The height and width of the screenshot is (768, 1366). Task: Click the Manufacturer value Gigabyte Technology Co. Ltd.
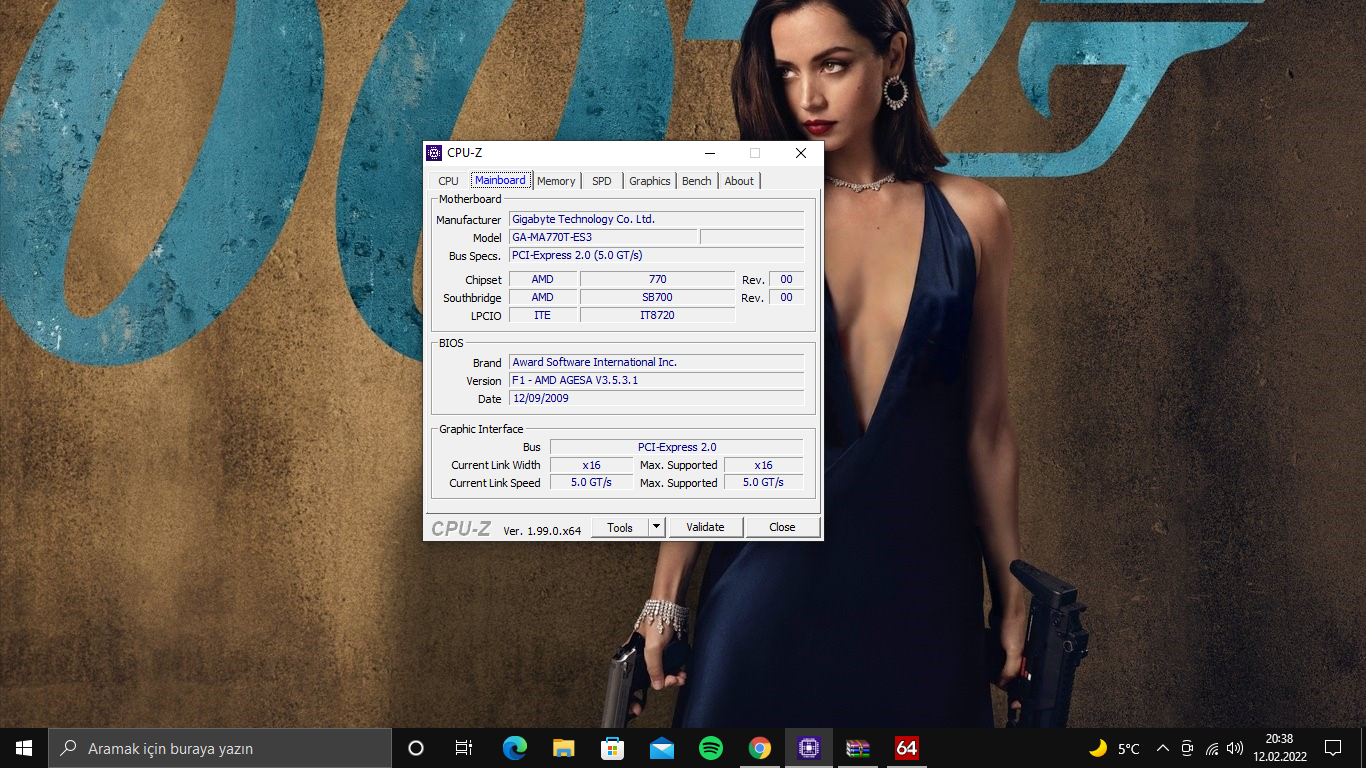pos(657,219)
